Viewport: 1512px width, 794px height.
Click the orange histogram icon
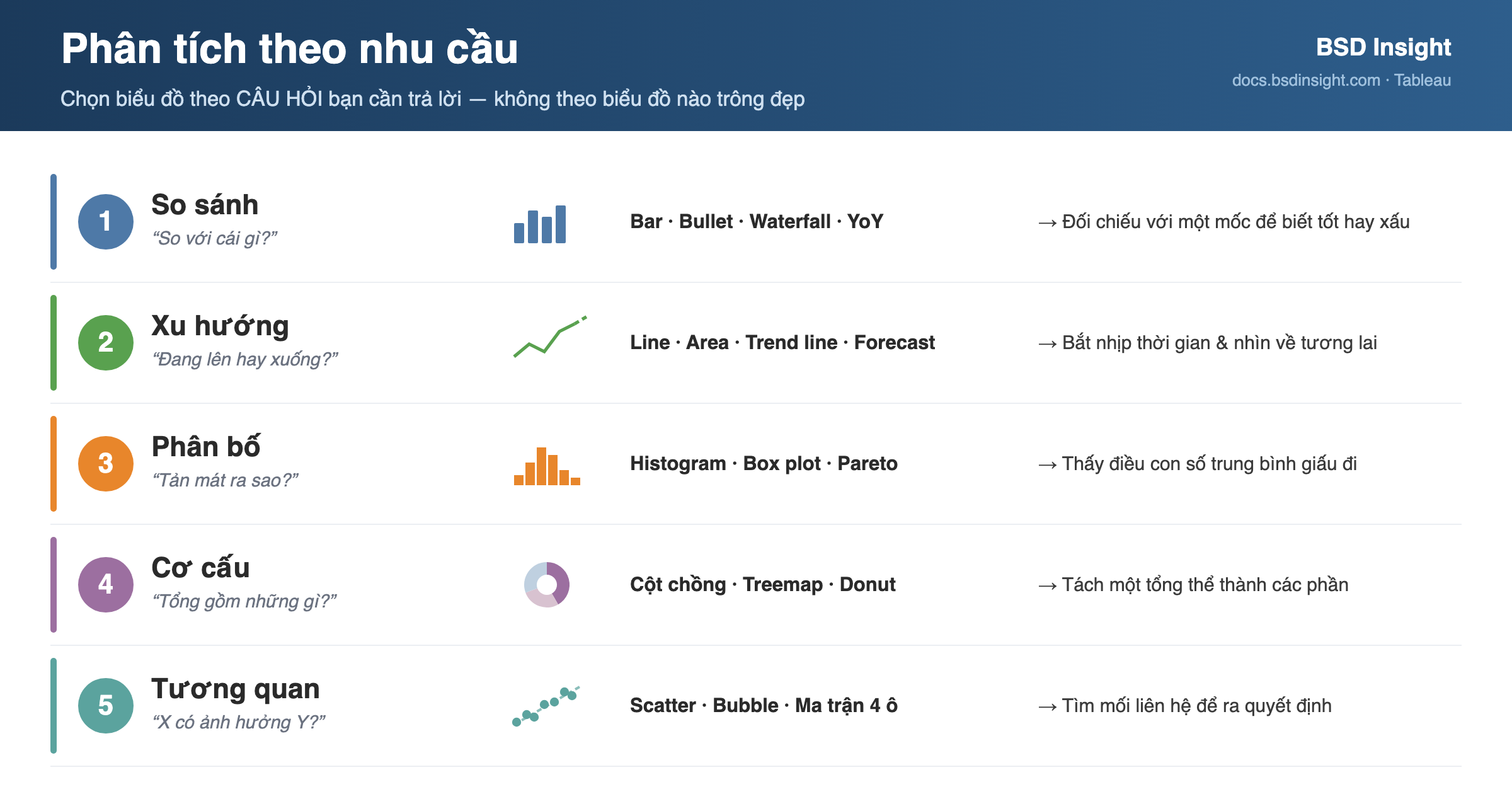click(547, 466)
